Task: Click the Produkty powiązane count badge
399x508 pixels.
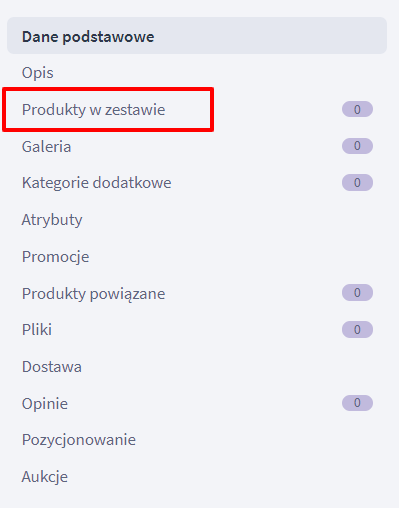Action: point(357,293)
